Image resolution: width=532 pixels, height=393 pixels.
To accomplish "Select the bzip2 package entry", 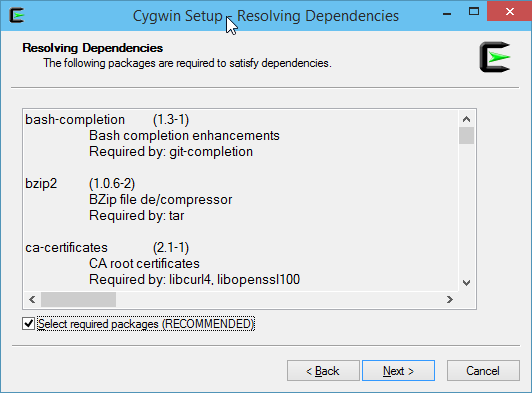I will (41, 184).
